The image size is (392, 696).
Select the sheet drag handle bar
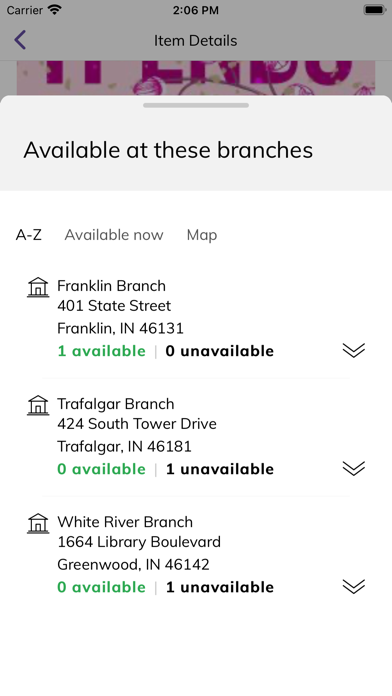tap(196, 105)
